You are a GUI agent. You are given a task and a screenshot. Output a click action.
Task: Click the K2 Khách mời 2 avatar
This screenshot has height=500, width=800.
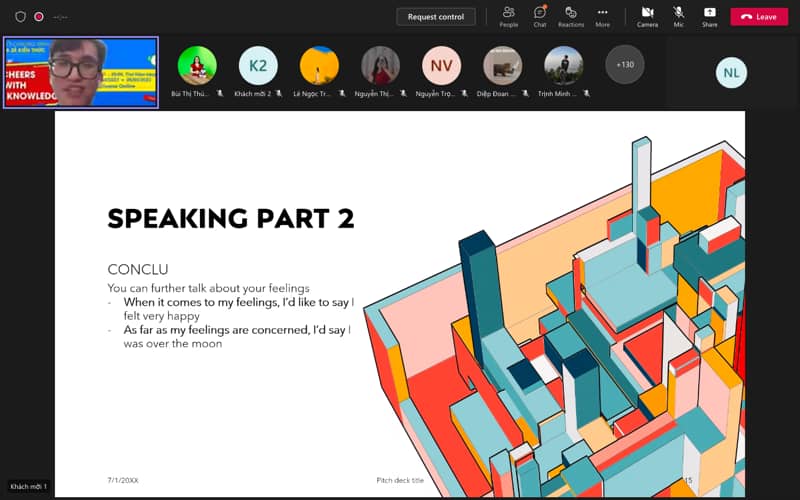(x=258, y=66)
